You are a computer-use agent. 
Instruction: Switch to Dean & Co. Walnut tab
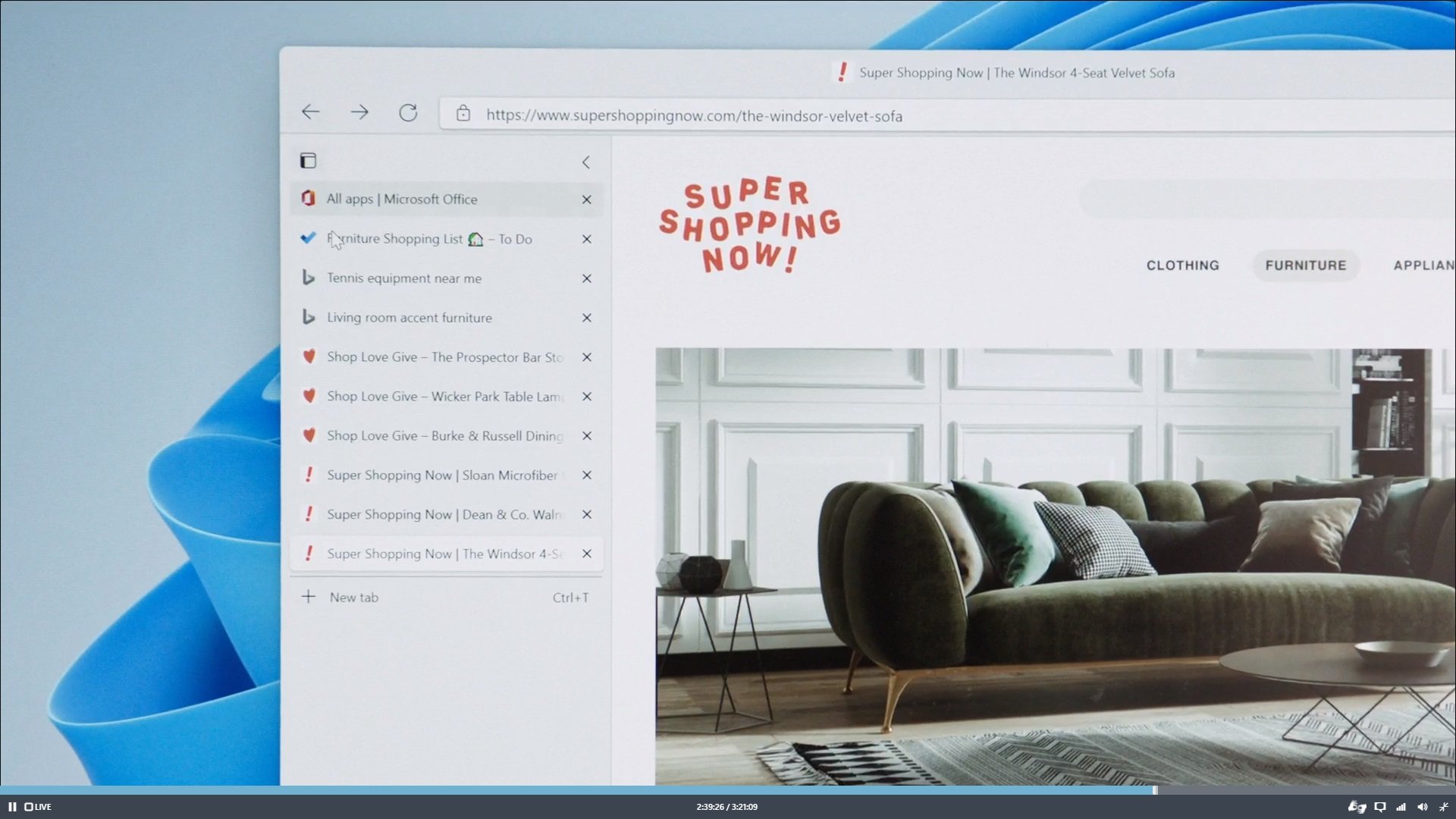click(x=447, y=515)
